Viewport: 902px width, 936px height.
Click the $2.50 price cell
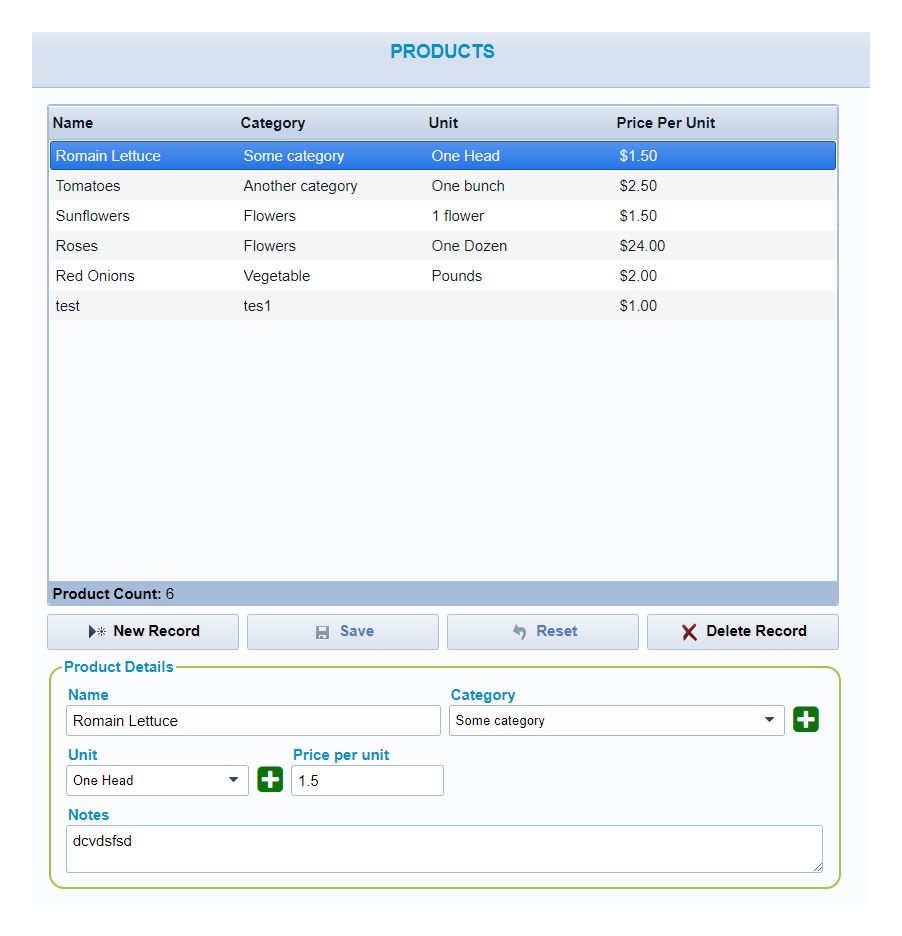click(638, 186)
